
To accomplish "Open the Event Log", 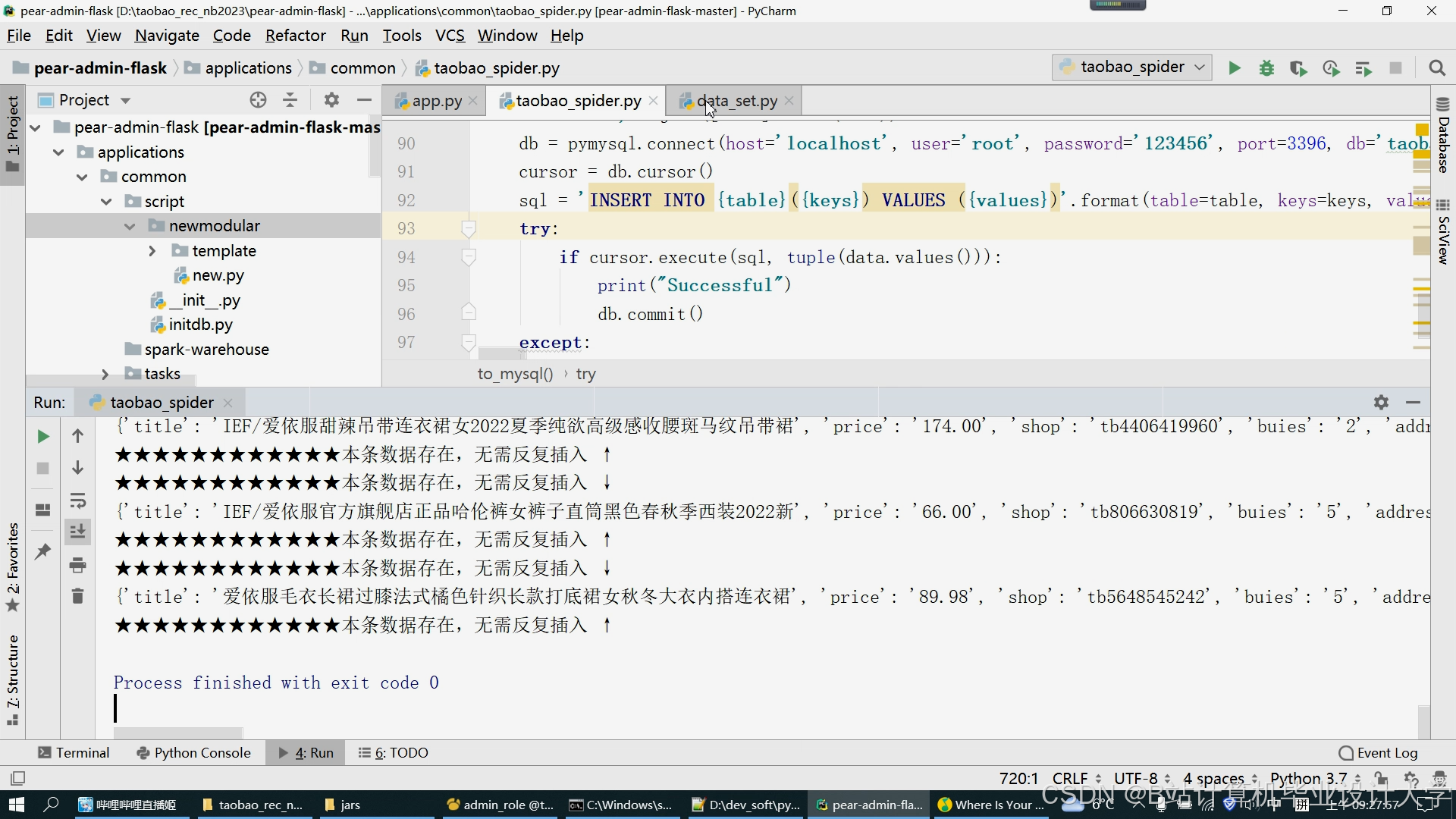I will (1378, 752).
